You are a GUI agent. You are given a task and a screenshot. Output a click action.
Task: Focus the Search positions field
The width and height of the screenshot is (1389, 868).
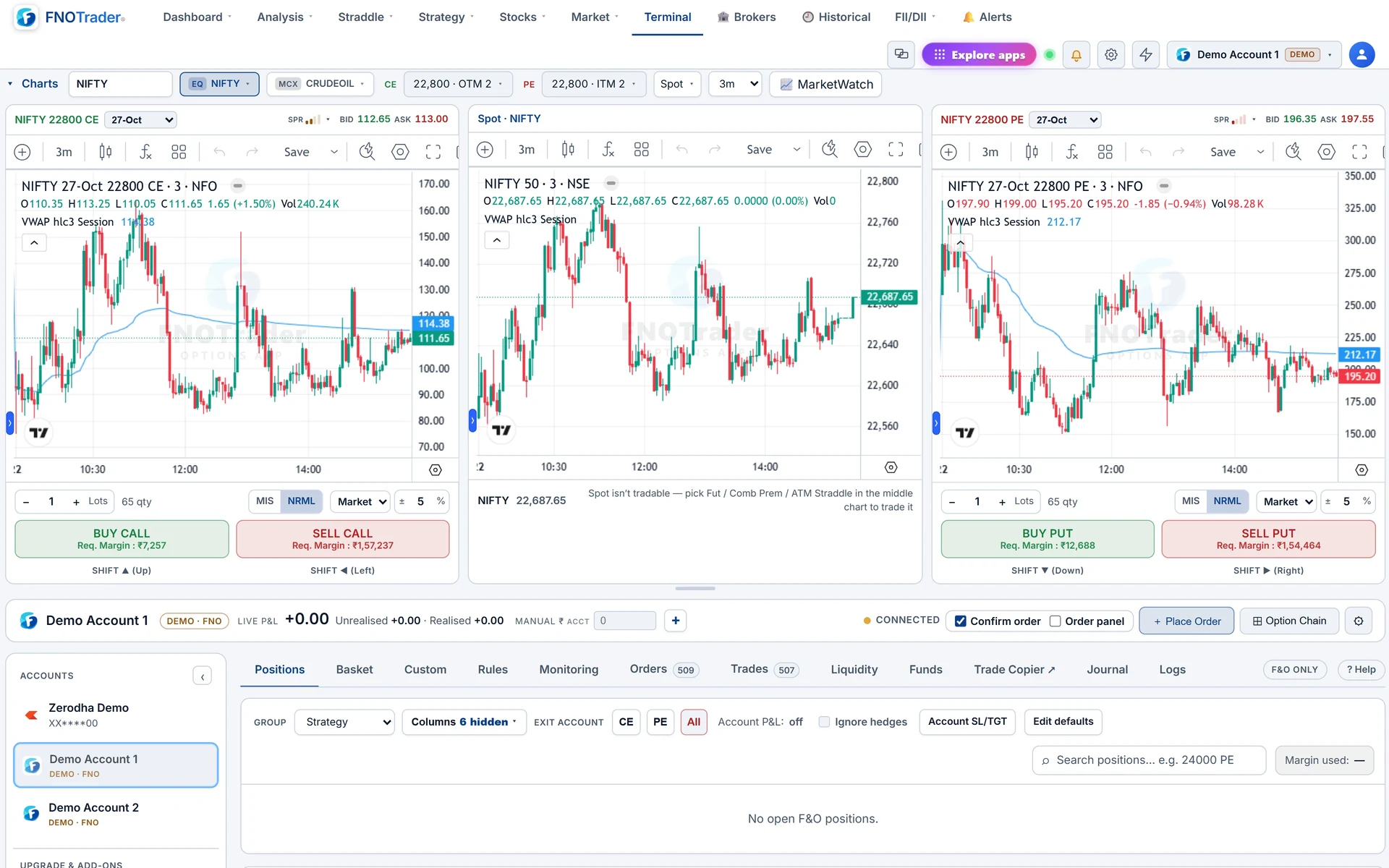tap(1149, 760)
